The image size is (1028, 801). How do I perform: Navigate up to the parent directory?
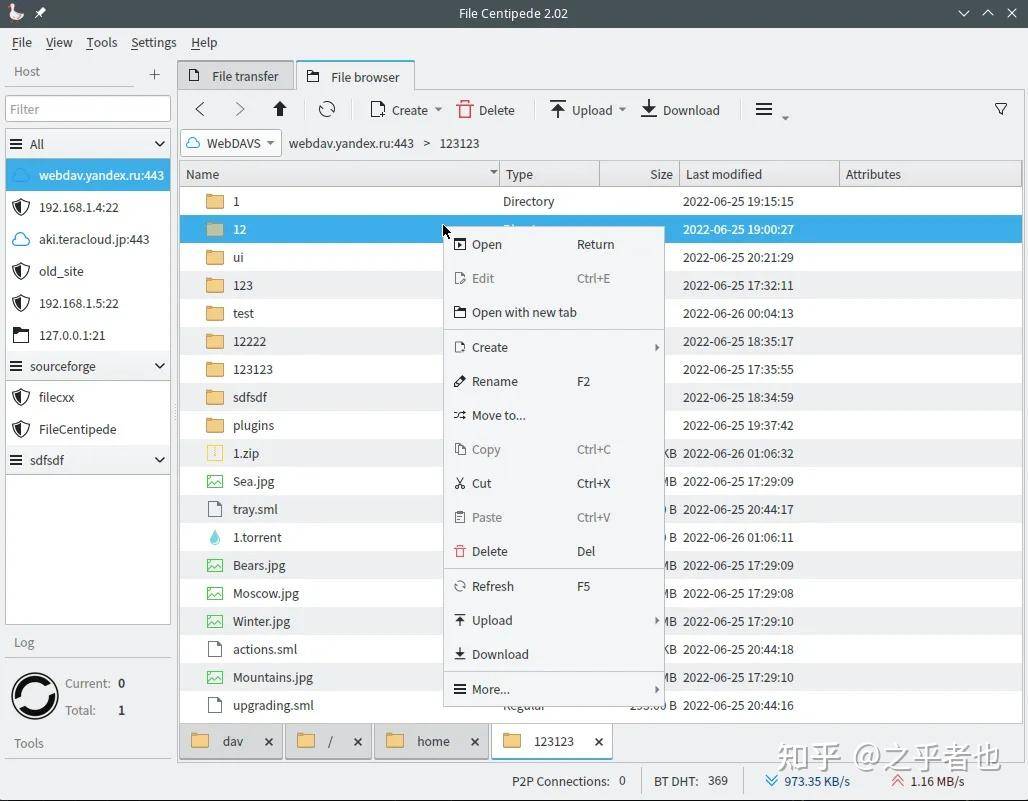coord(280,109)
